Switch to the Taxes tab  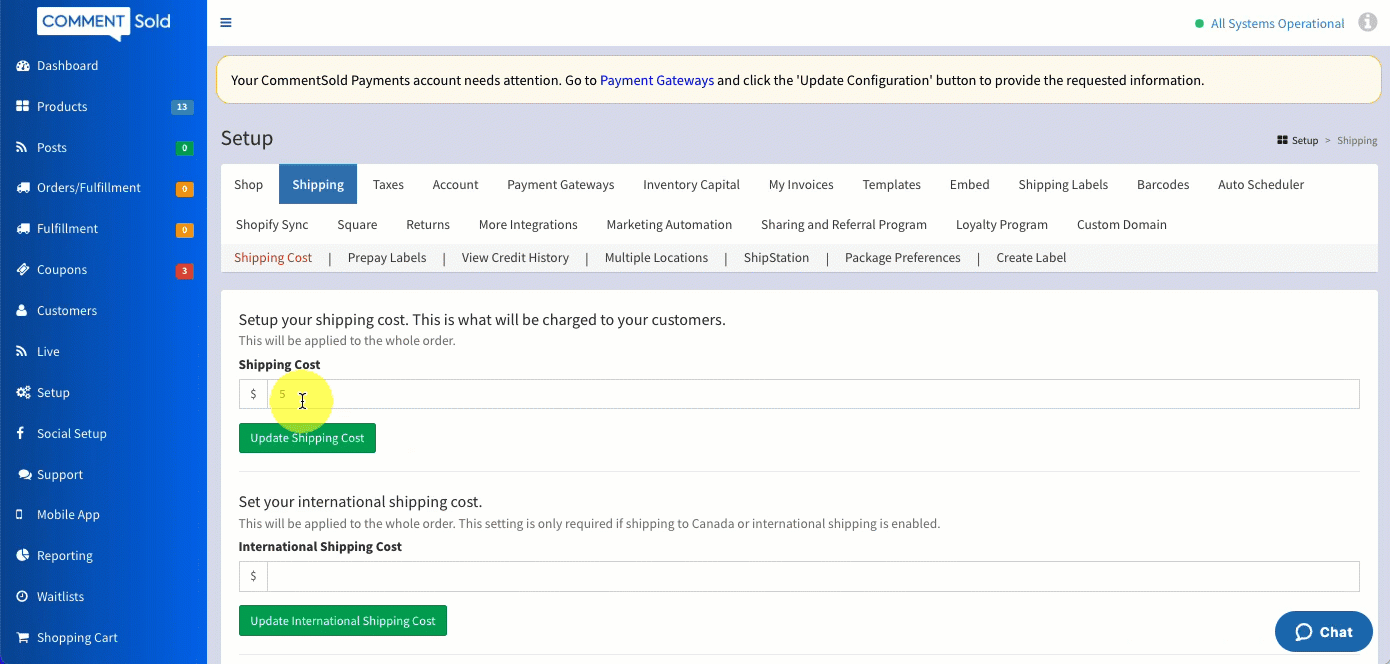click(388, 185)
